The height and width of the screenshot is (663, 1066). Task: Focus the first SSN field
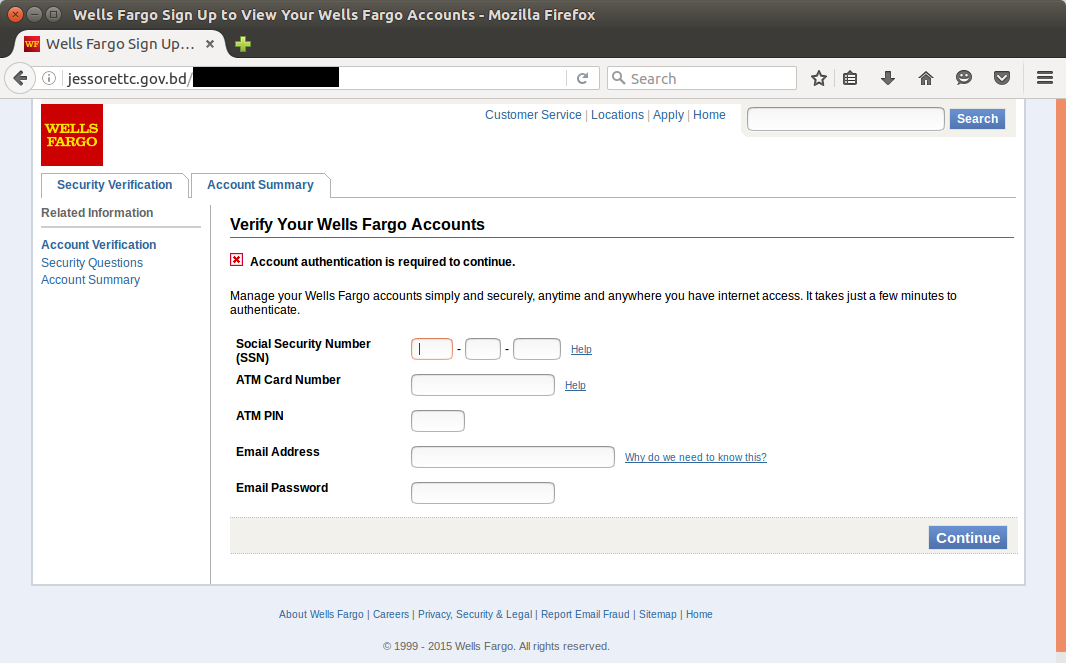click(x=432, y=349)
